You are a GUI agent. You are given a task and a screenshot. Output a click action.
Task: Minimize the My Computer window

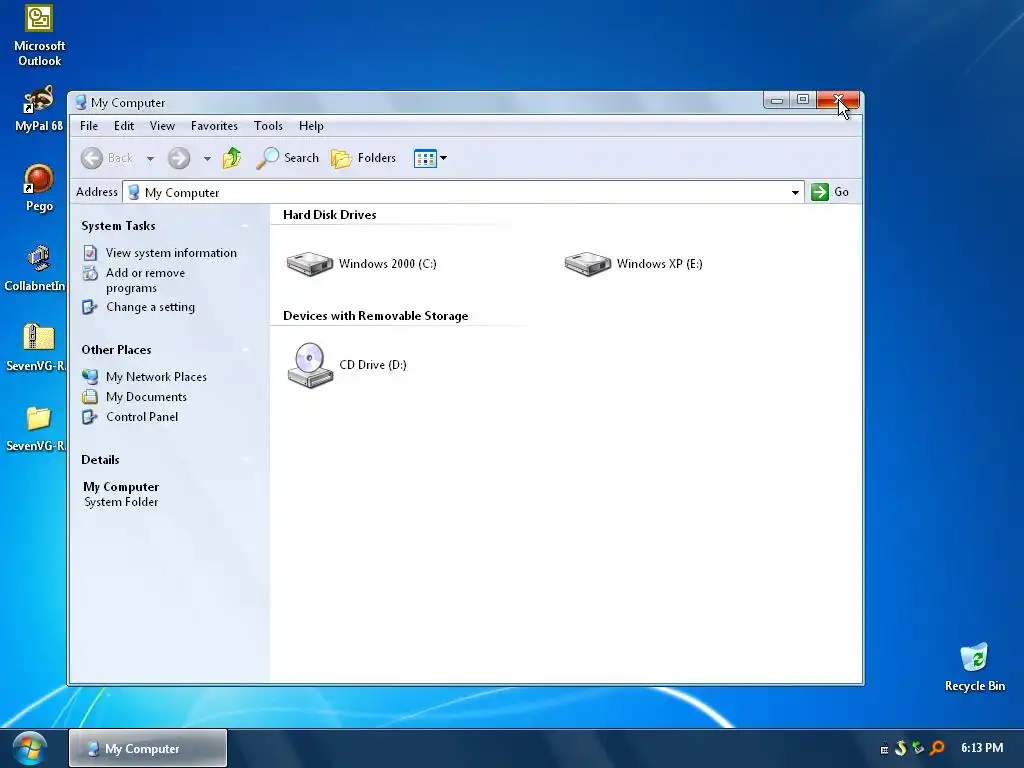pos(777,100)
